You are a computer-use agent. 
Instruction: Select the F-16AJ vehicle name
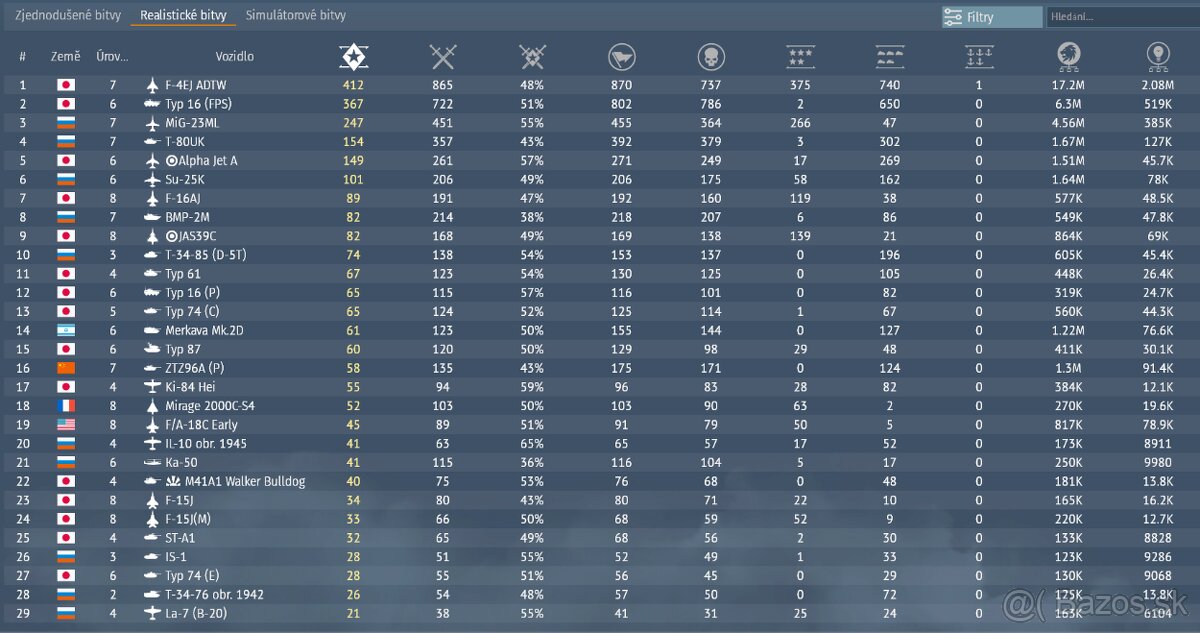click(x=185, y=198)
